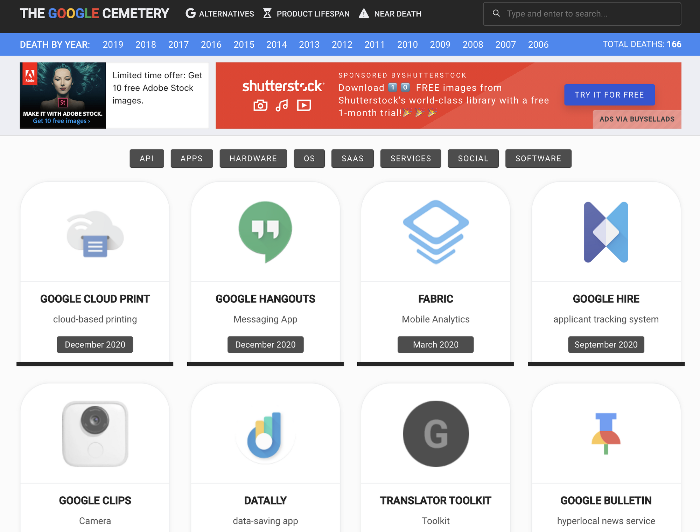Click the September 2020 date badge
The height and width of the screenshot is (532, 700).
click(606, 345)
